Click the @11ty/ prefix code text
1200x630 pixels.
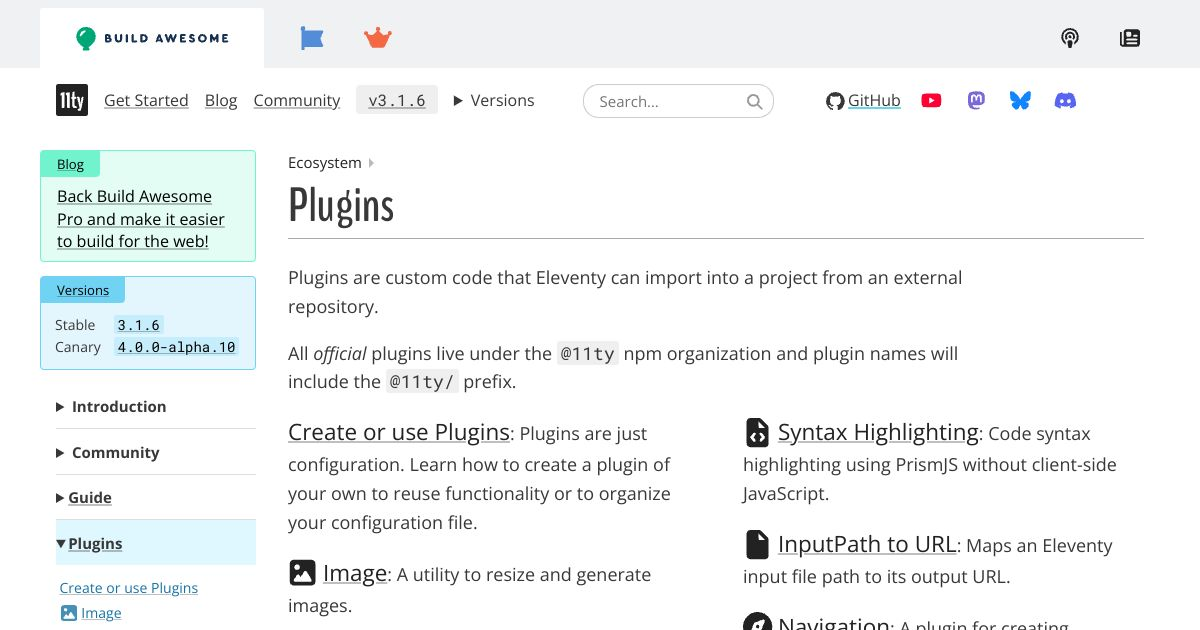click(x=424, y=381)
